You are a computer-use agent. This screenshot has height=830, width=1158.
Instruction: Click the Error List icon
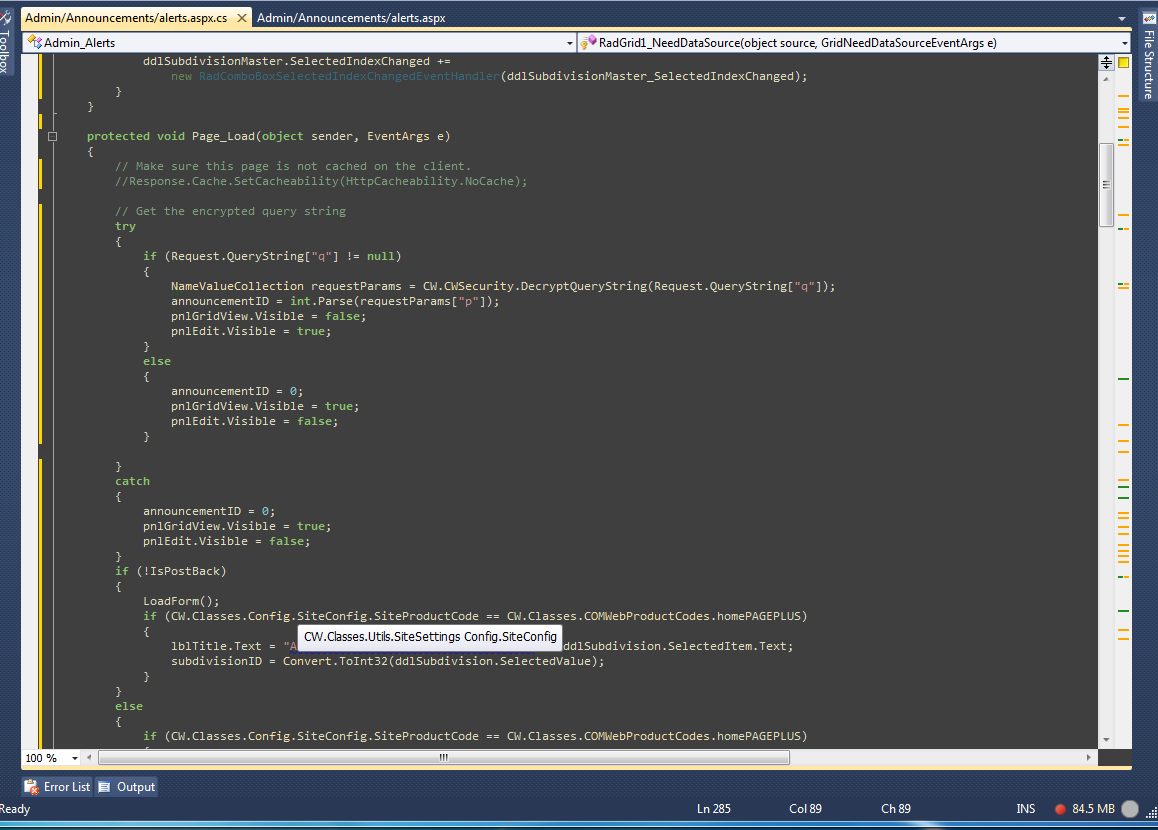(x=31, y=787)
